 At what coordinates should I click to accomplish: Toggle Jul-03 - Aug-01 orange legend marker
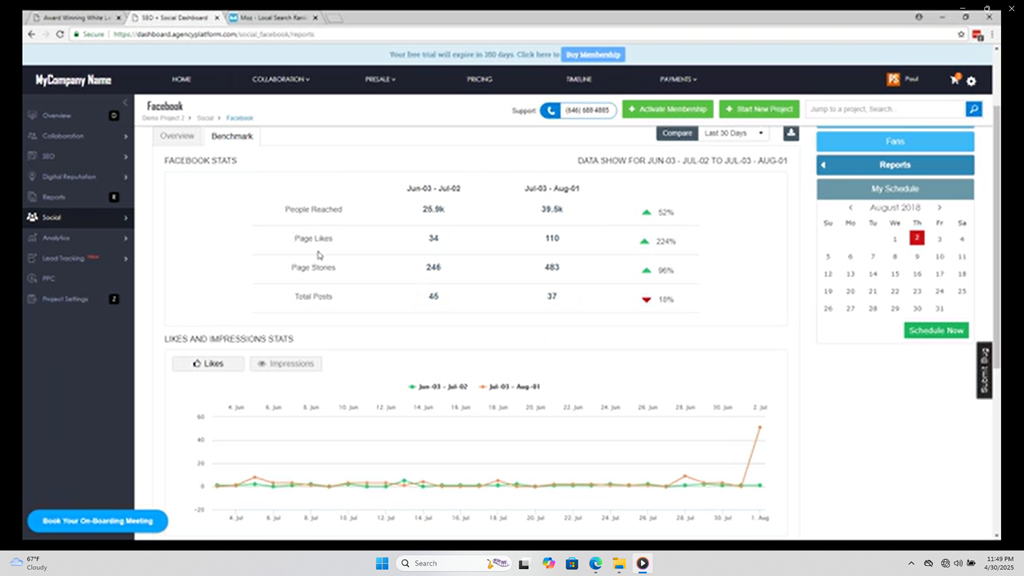point(484,386)
